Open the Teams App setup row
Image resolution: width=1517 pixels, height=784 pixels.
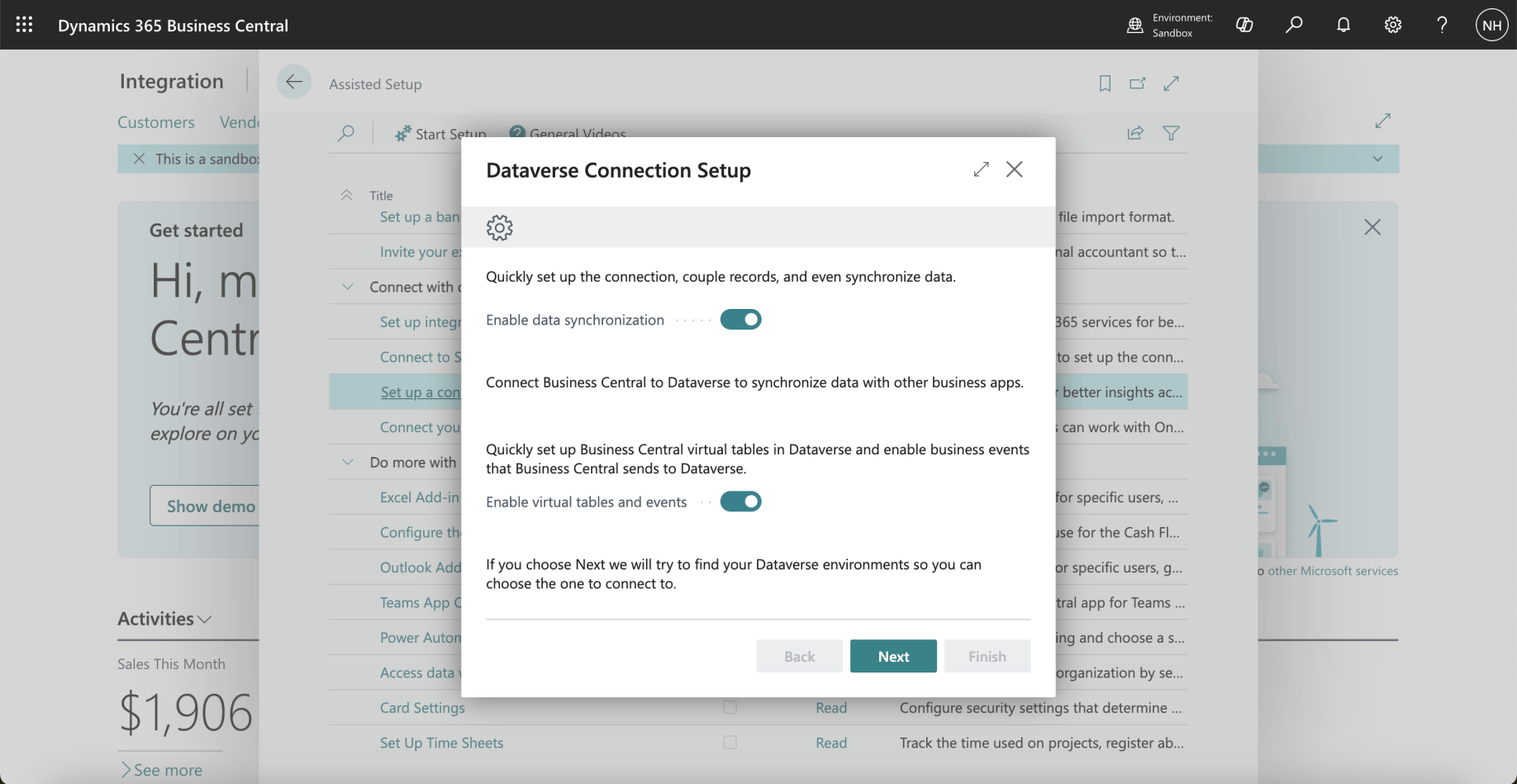tap(421, 602)
